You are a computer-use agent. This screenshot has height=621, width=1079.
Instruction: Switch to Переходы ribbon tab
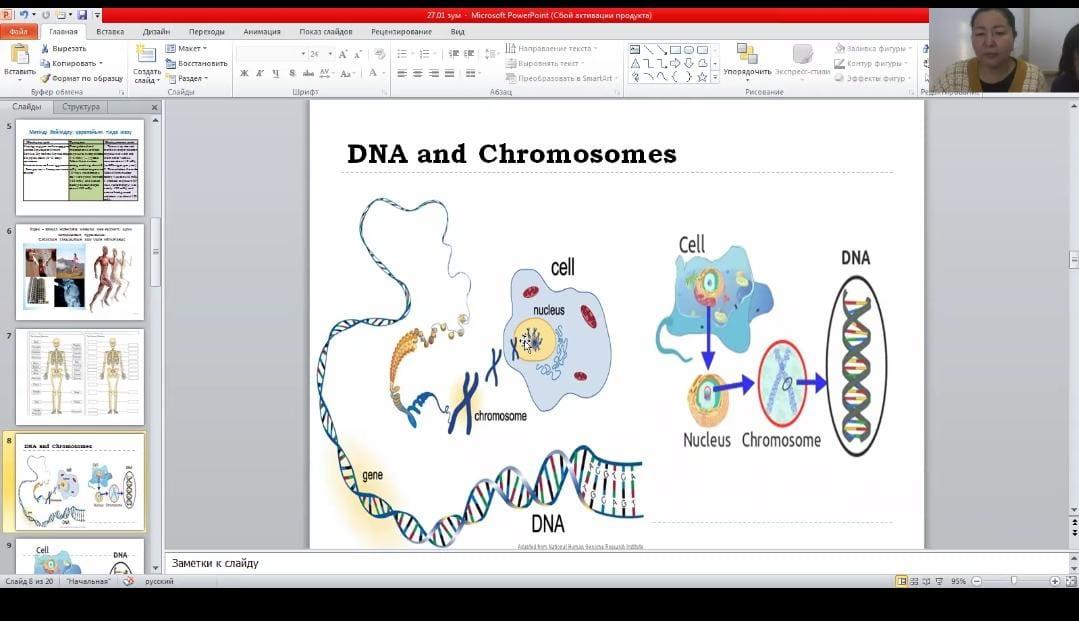point(206,32)
